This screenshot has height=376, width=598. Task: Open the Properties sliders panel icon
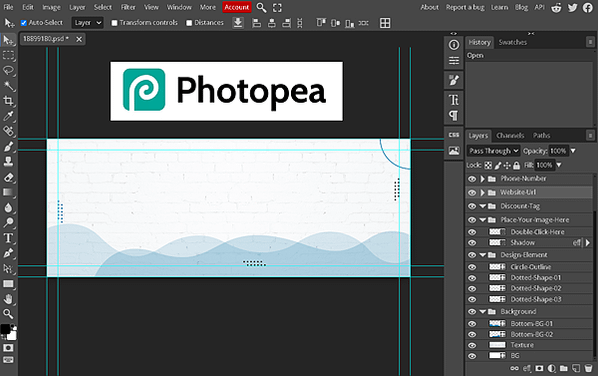(454, 61)
